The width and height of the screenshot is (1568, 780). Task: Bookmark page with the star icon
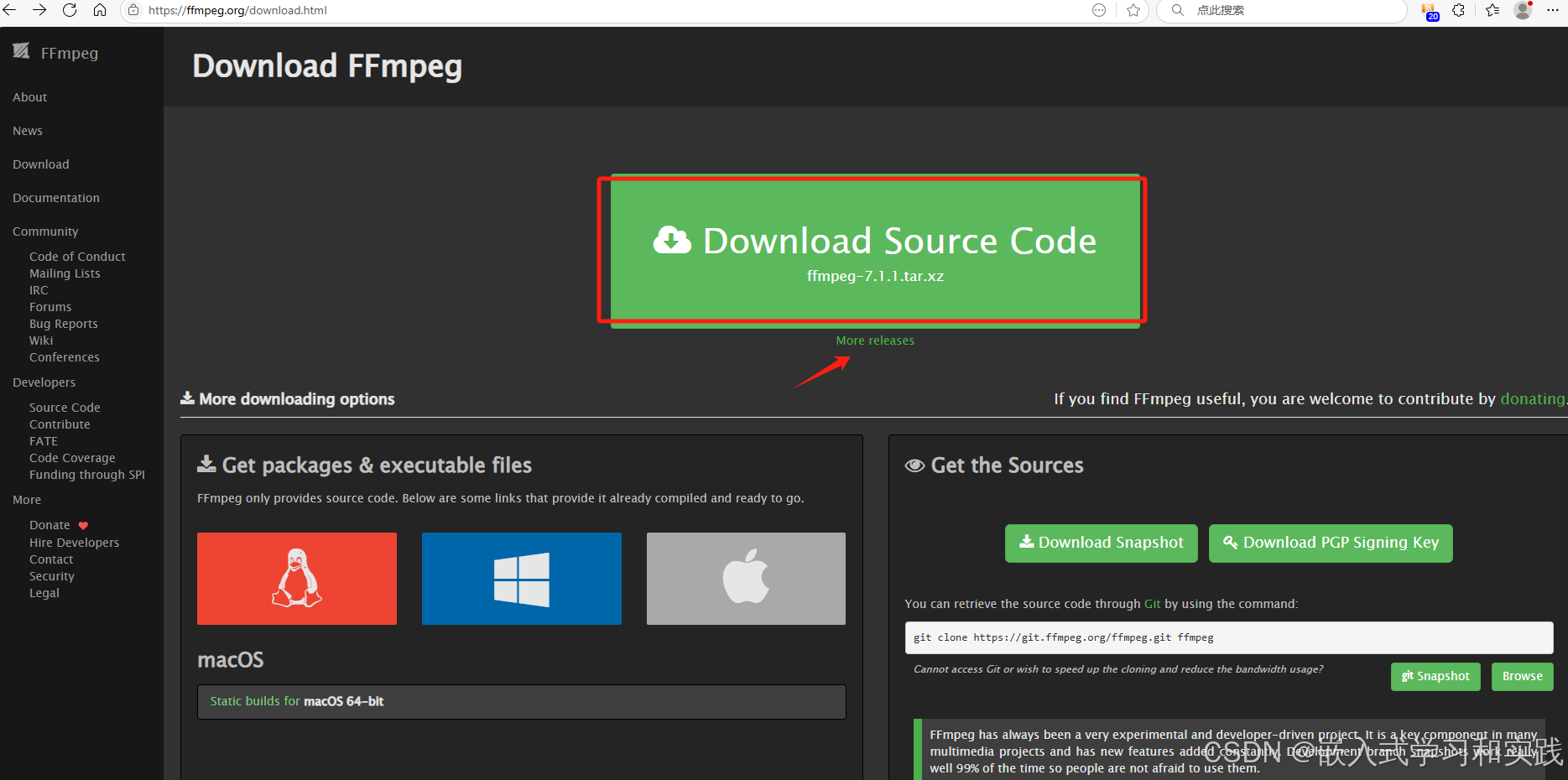coord(1133,10)
